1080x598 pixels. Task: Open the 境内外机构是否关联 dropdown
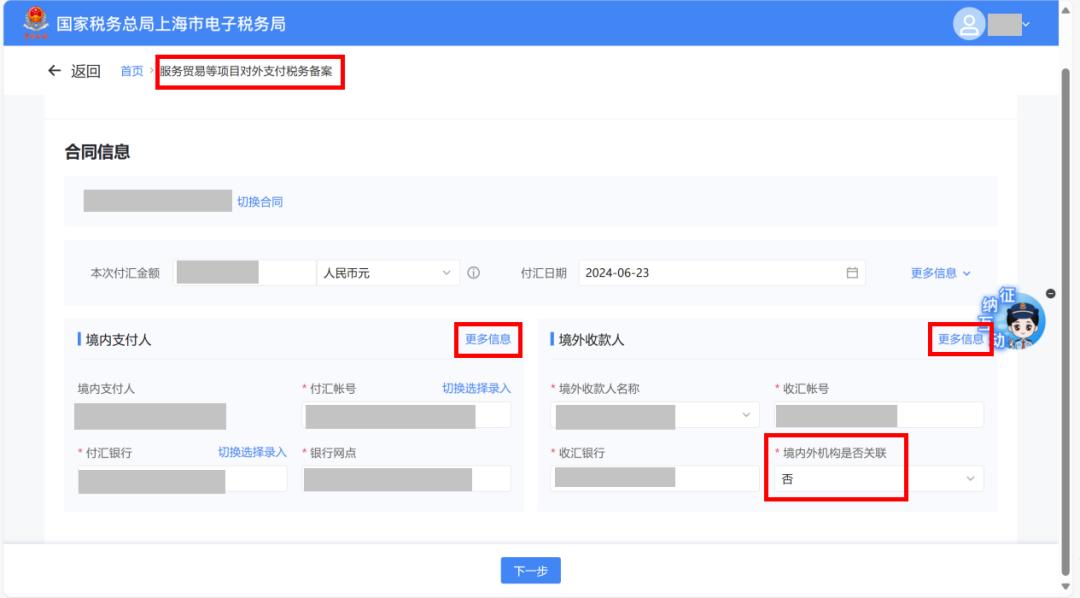[x=969, y=480]
